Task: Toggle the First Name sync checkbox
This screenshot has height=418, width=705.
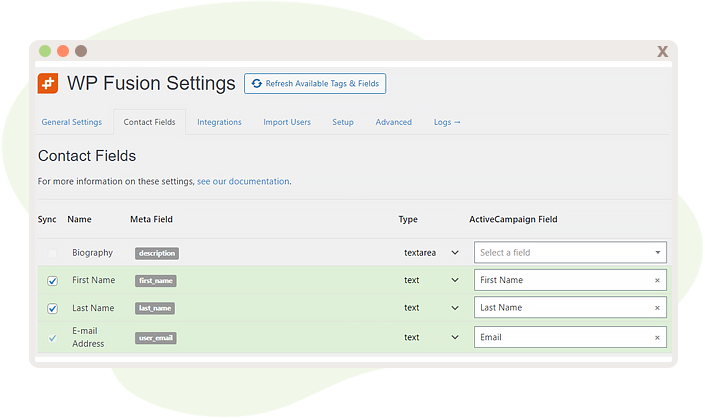Action: click(53, 281)
